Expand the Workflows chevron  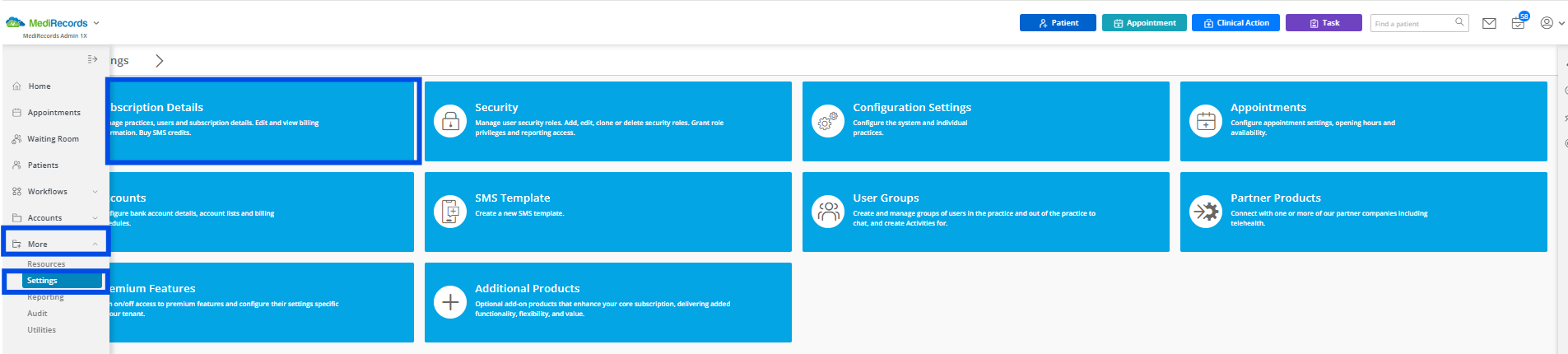(95, 192)
